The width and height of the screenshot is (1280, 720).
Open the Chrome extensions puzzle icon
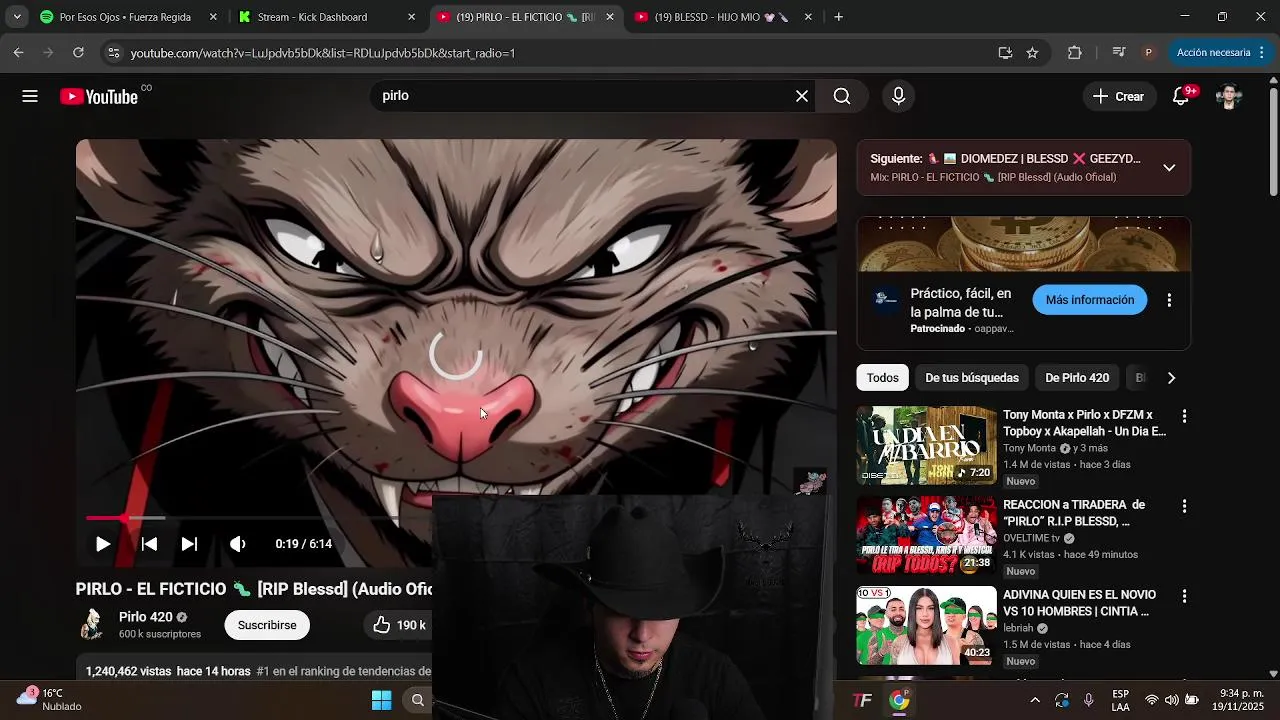(1075, 53)
